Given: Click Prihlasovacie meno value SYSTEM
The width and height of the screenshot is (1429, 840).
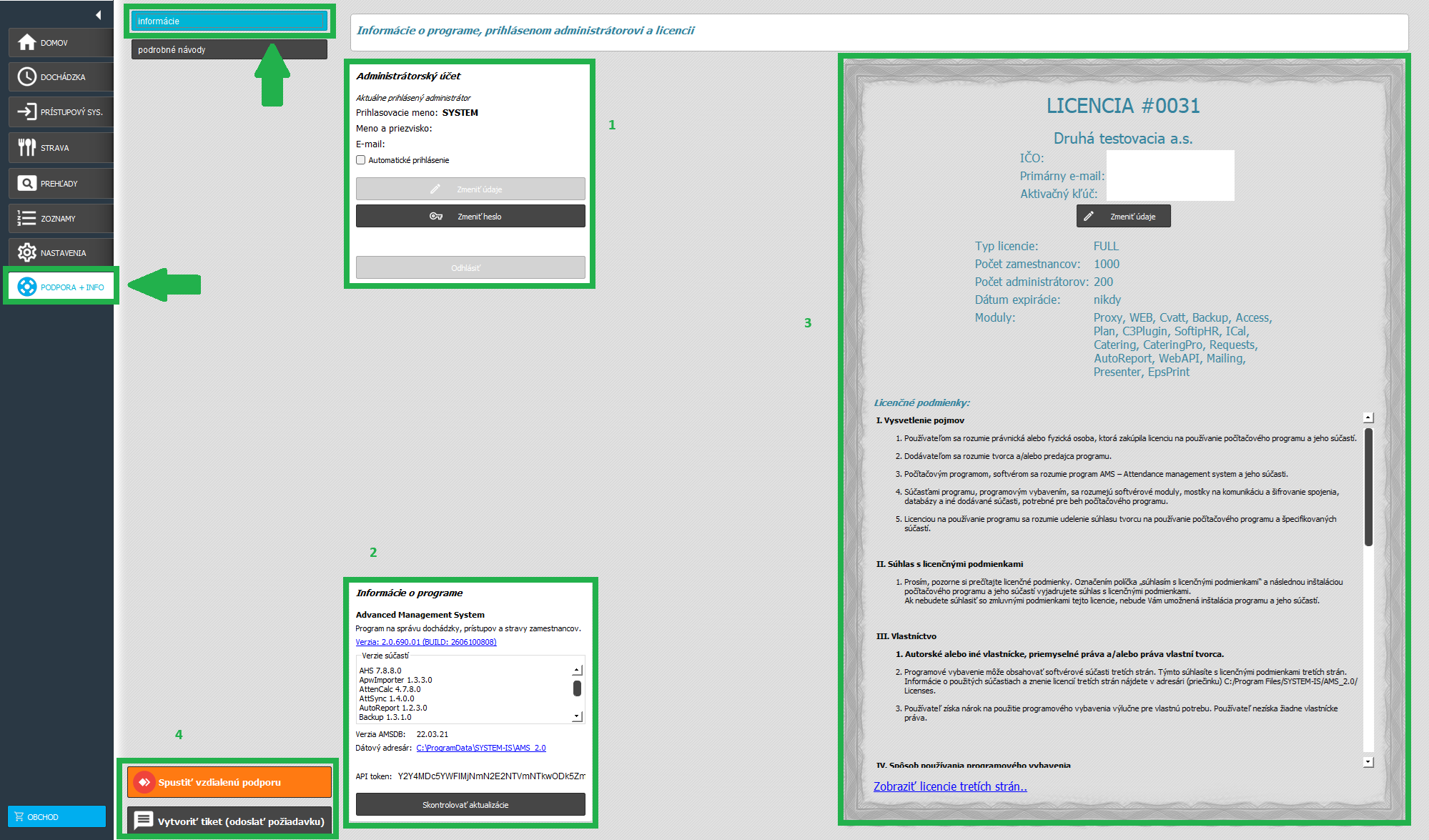Looking at the screenshot, I should (460, 113).
